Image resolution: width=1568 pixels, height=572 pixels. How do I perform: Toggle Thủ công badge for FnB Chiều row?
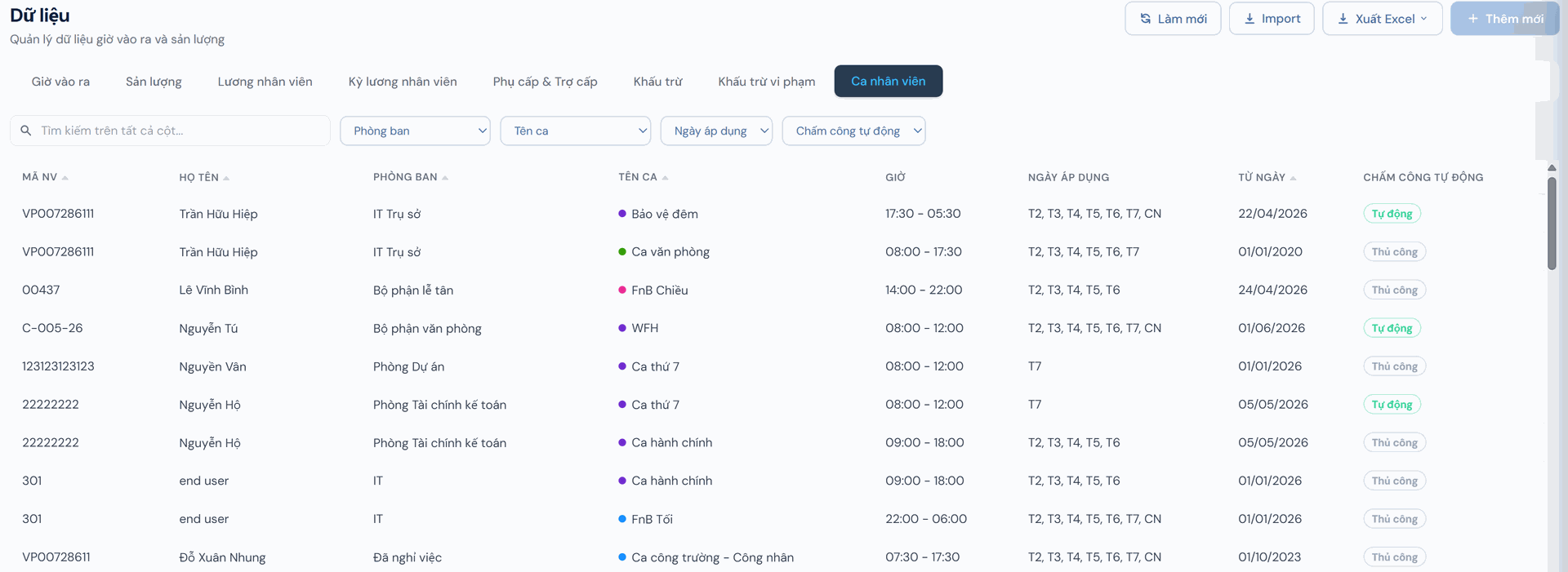pyautogui.click(x=1395, y=290)
